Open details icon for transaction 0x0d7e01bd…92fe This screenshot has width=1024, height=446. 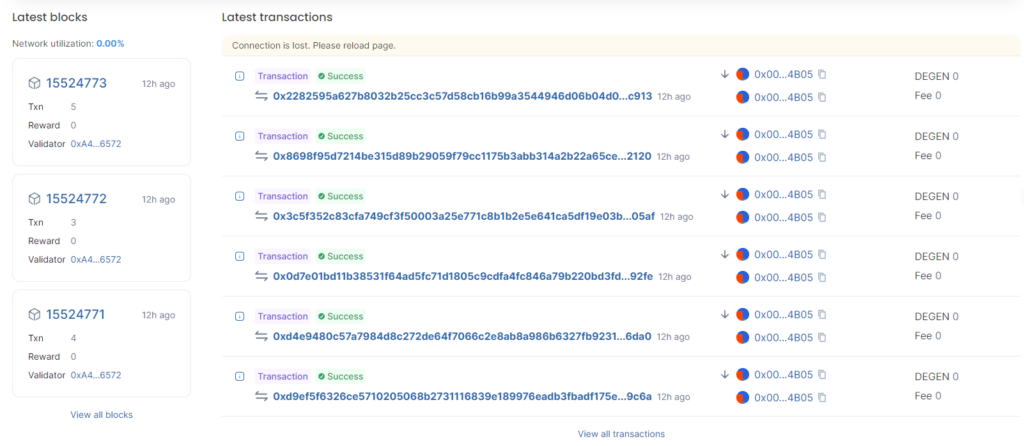click(x=240, y=257)
